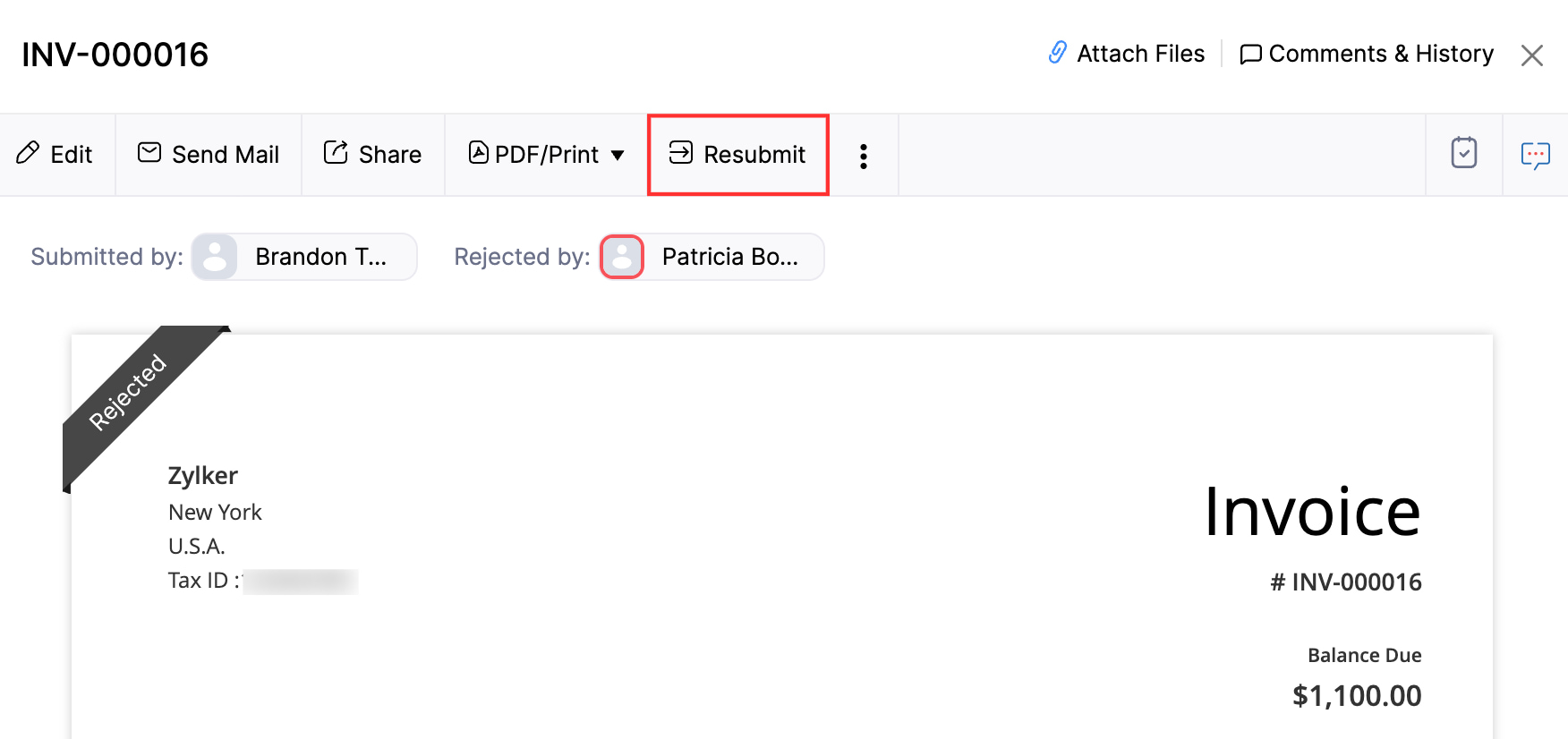This screenshot has width=1568, height=739.
Task: Click Brandon T's submitter avatar
Action: pos(215,257)
